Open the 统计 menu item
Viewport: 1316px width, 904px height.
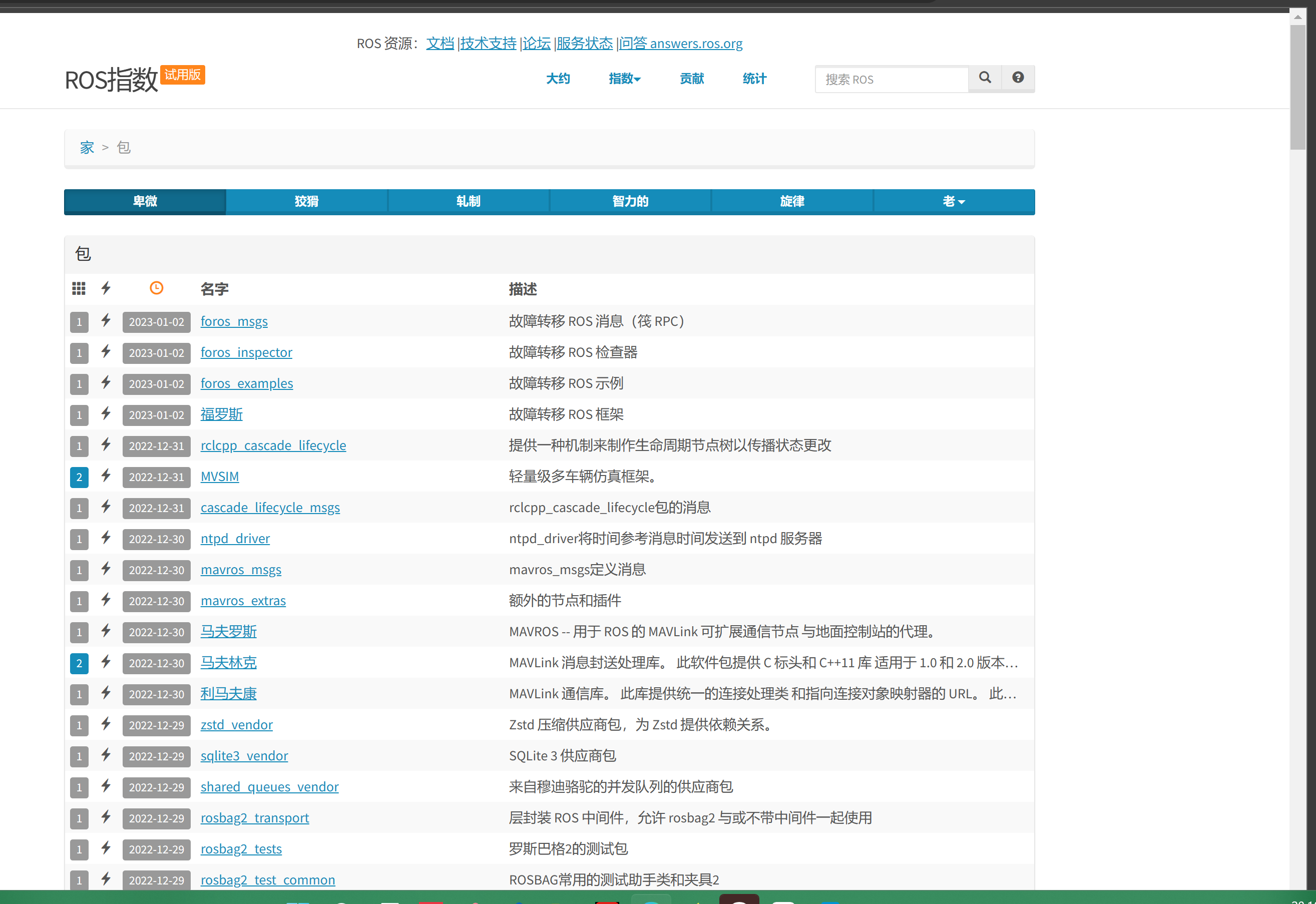tap(754, 79)
